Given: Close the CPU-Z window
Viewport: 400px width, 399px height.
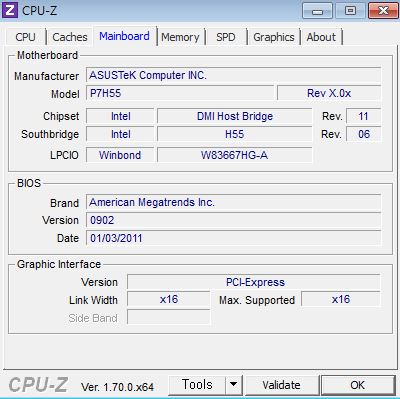Looking at the screenshot, I should [383, 11].
